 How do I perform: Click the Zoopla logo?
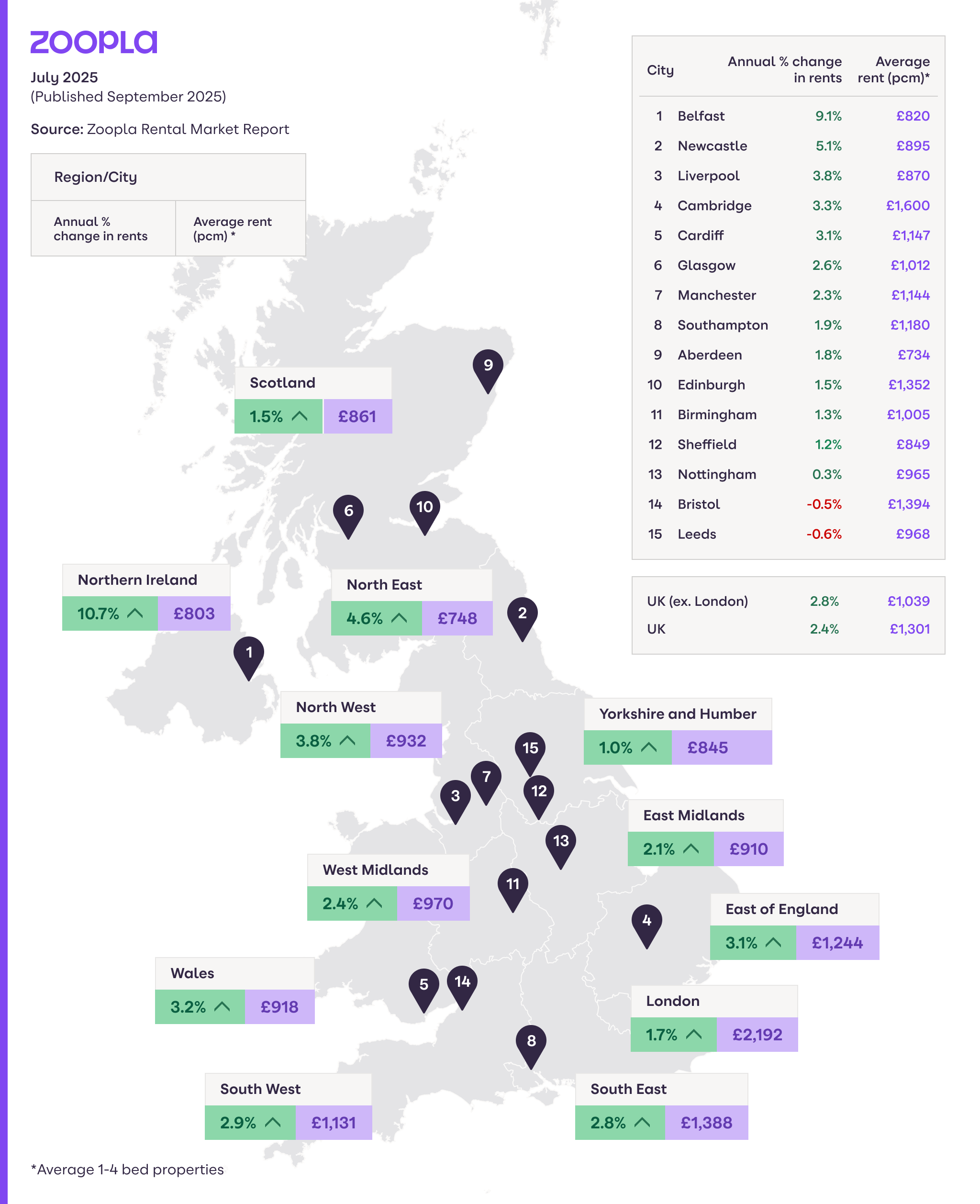point(93,42)
